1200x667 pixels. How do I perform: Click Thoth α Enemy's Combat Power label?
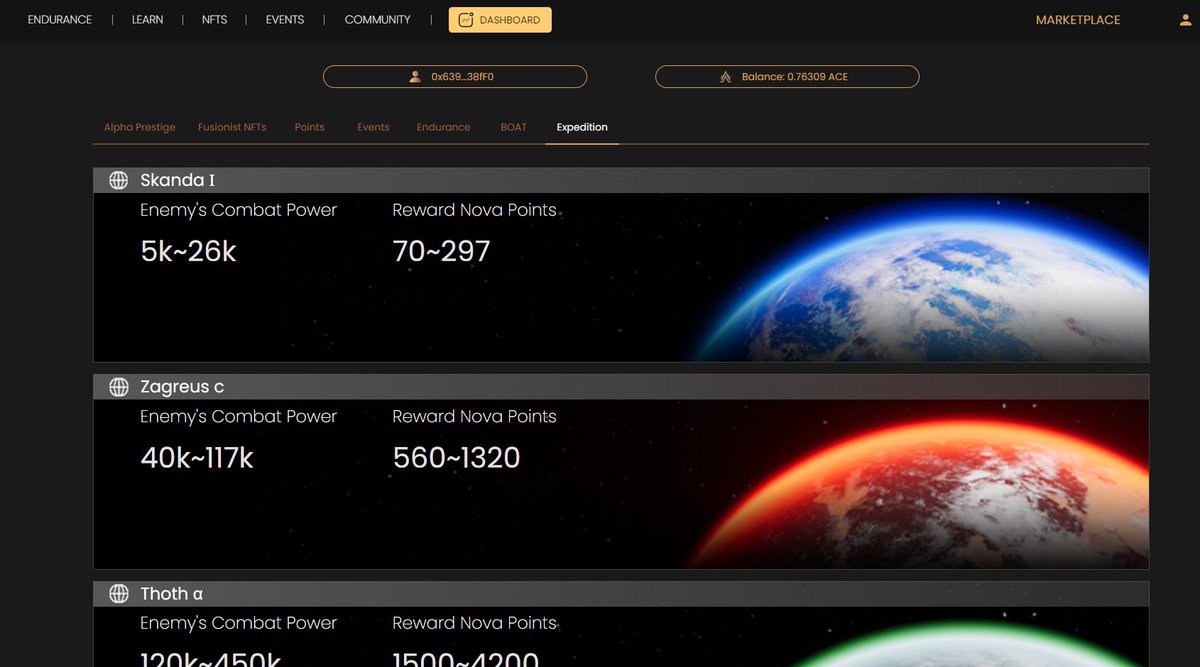239,623
